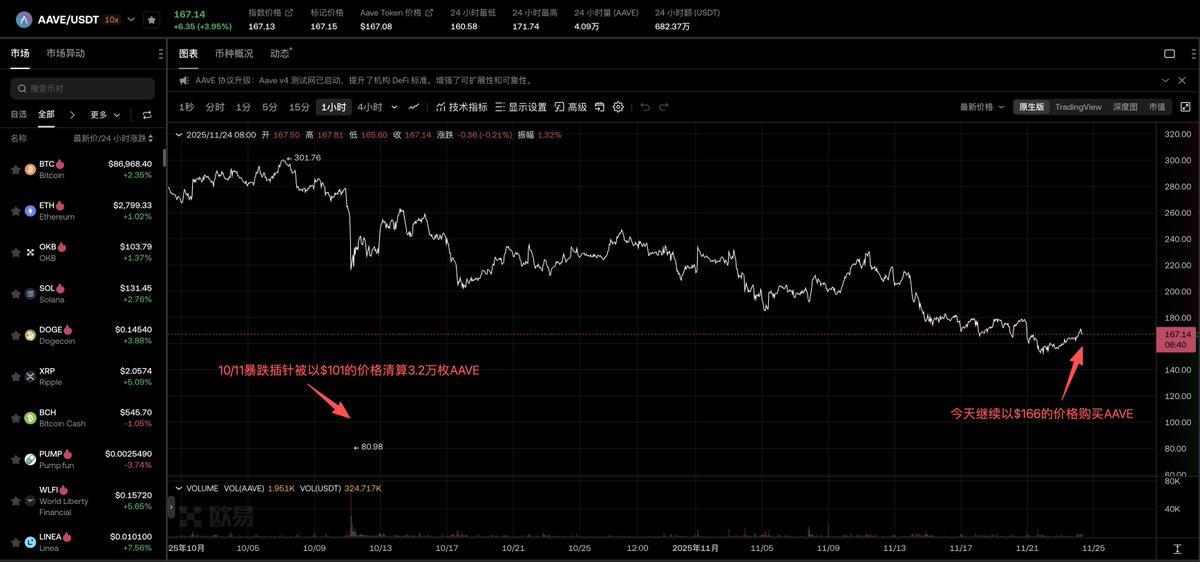
Task: Click the undo arrow in chart toolbar
Action: pyautogui.click(x=645, y=107)
